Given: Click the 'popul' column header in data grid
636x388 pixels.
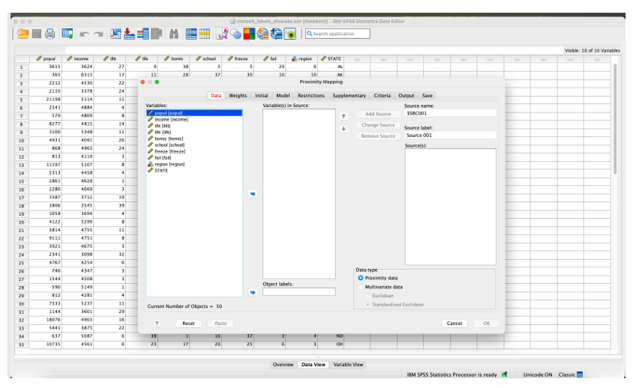Looking at the screenshot, I should 45,59.
